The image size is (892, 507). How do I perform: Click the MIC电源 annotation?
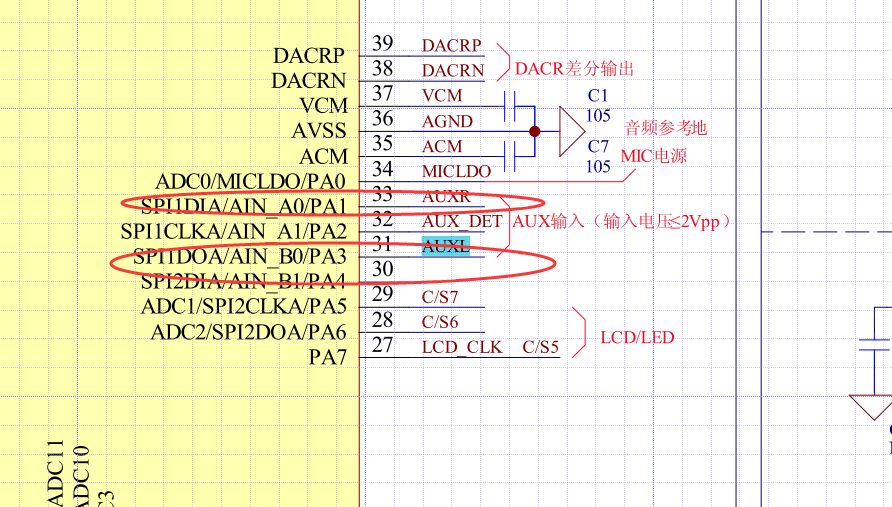[x=654, y=155]
